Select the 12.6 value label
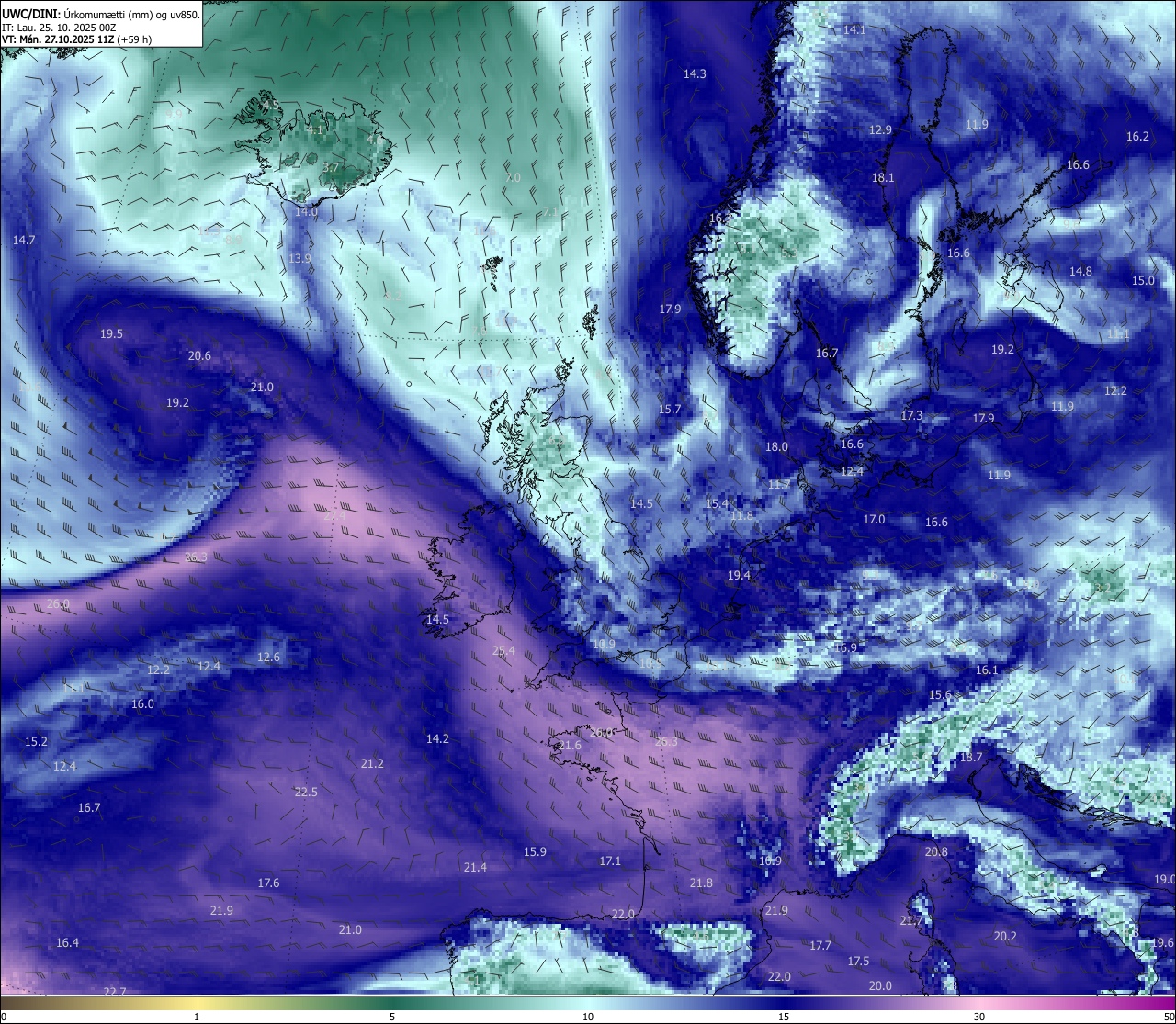The image size is (1176, 1024). [268, 658]
